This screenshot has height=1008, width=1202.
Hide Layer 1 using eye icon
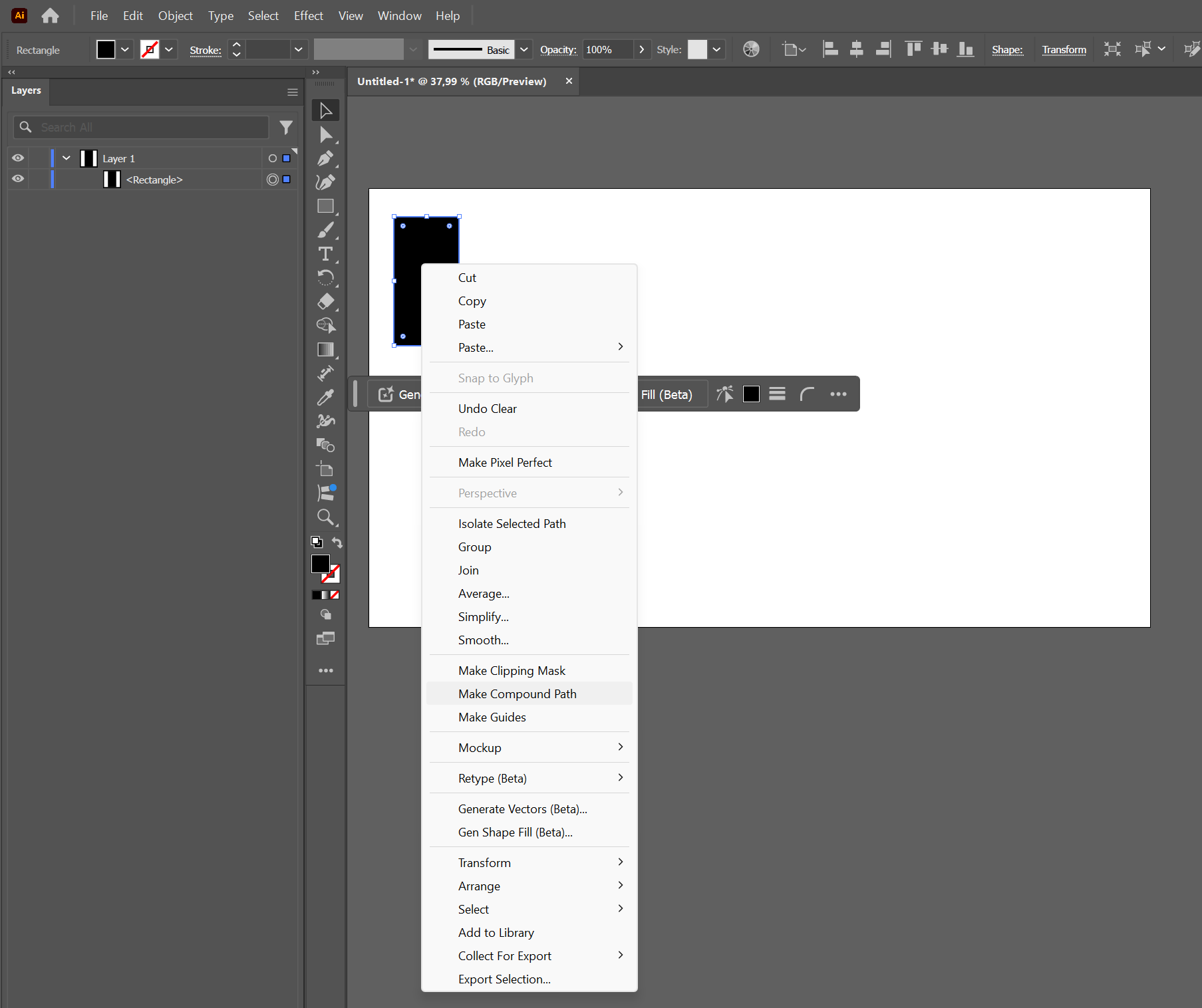pos(18,158)
